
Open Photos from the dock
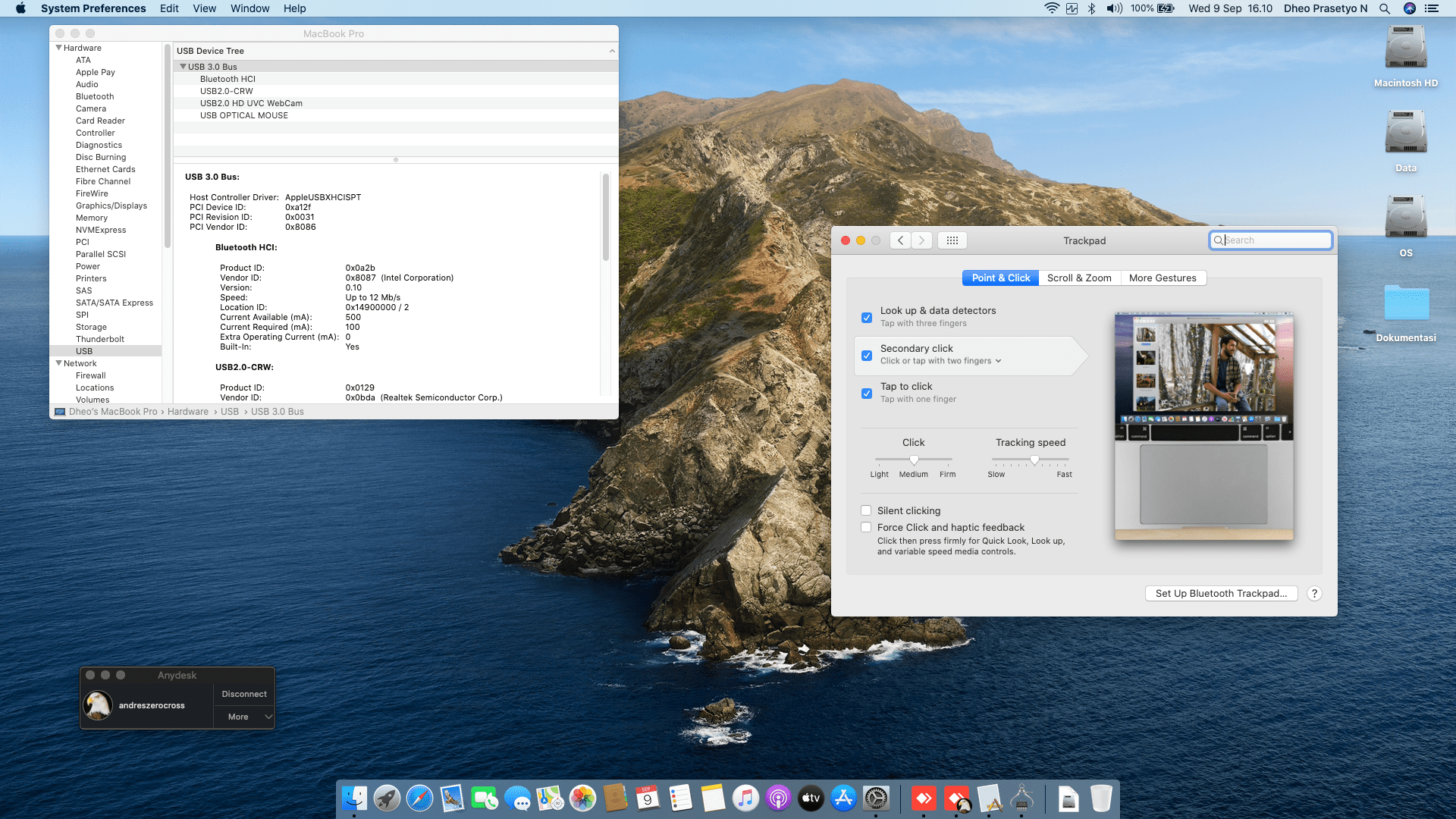click(x=582, y=798)
